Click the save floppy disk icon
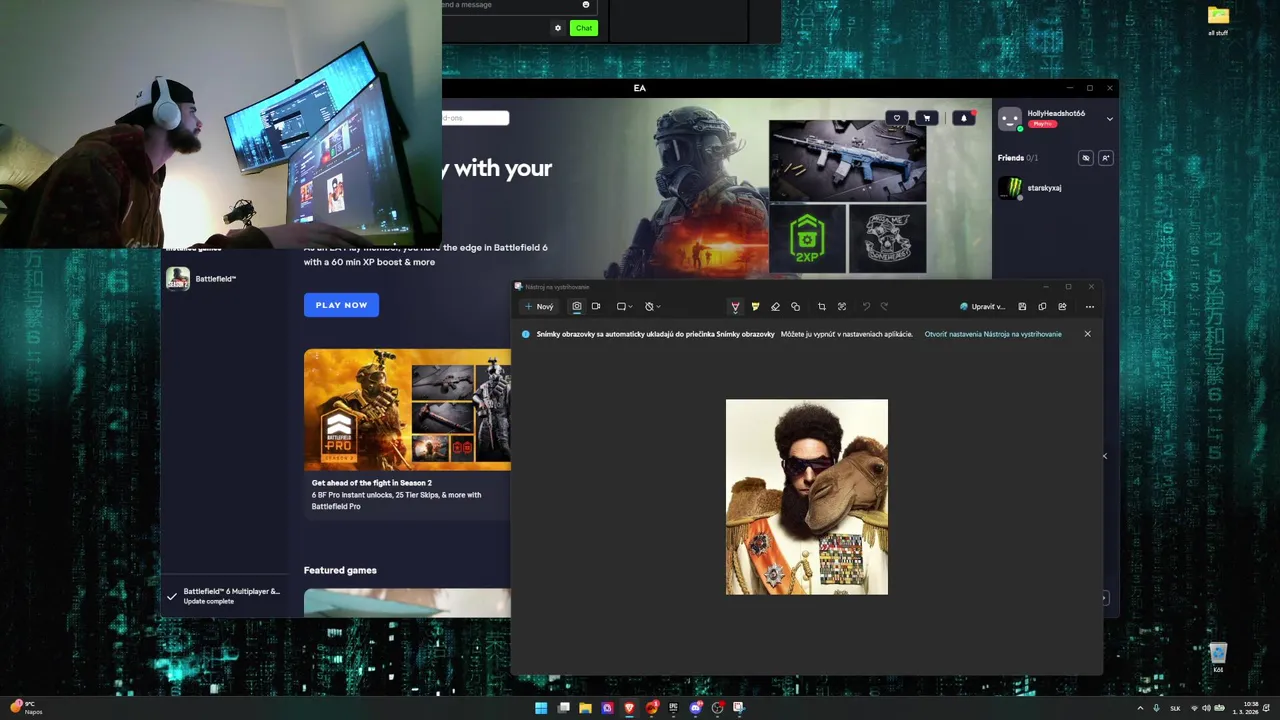The image size is (1280, 720). (x=1022, y=307)
